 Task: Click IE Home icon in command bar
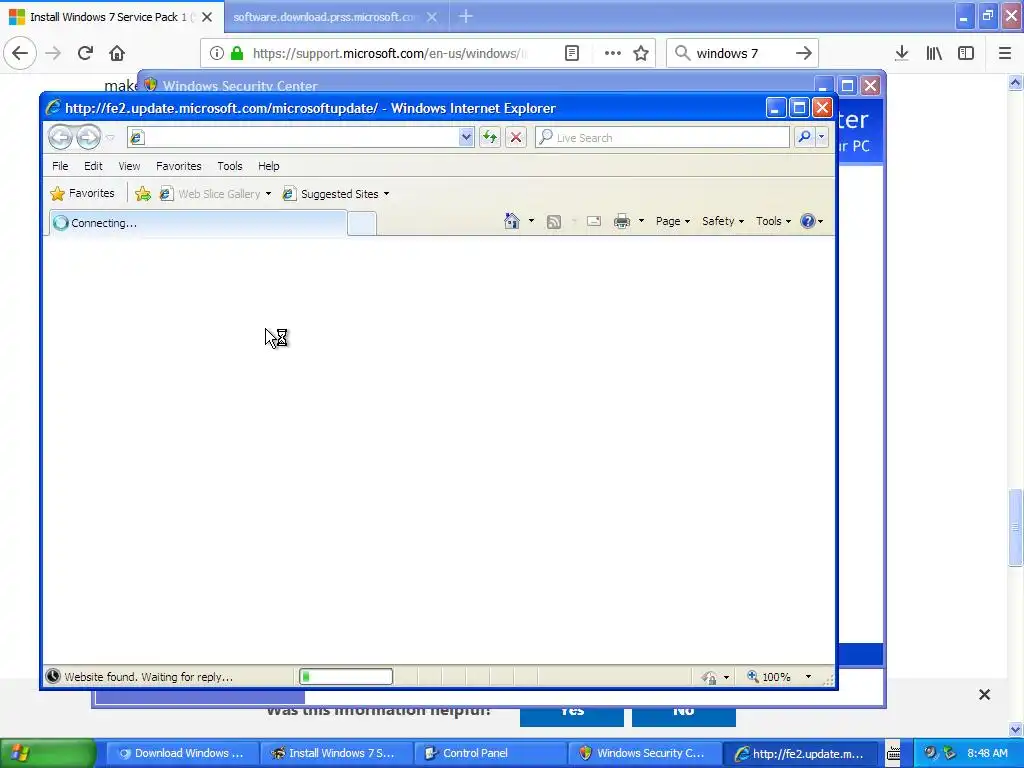(x=511, y=221)
